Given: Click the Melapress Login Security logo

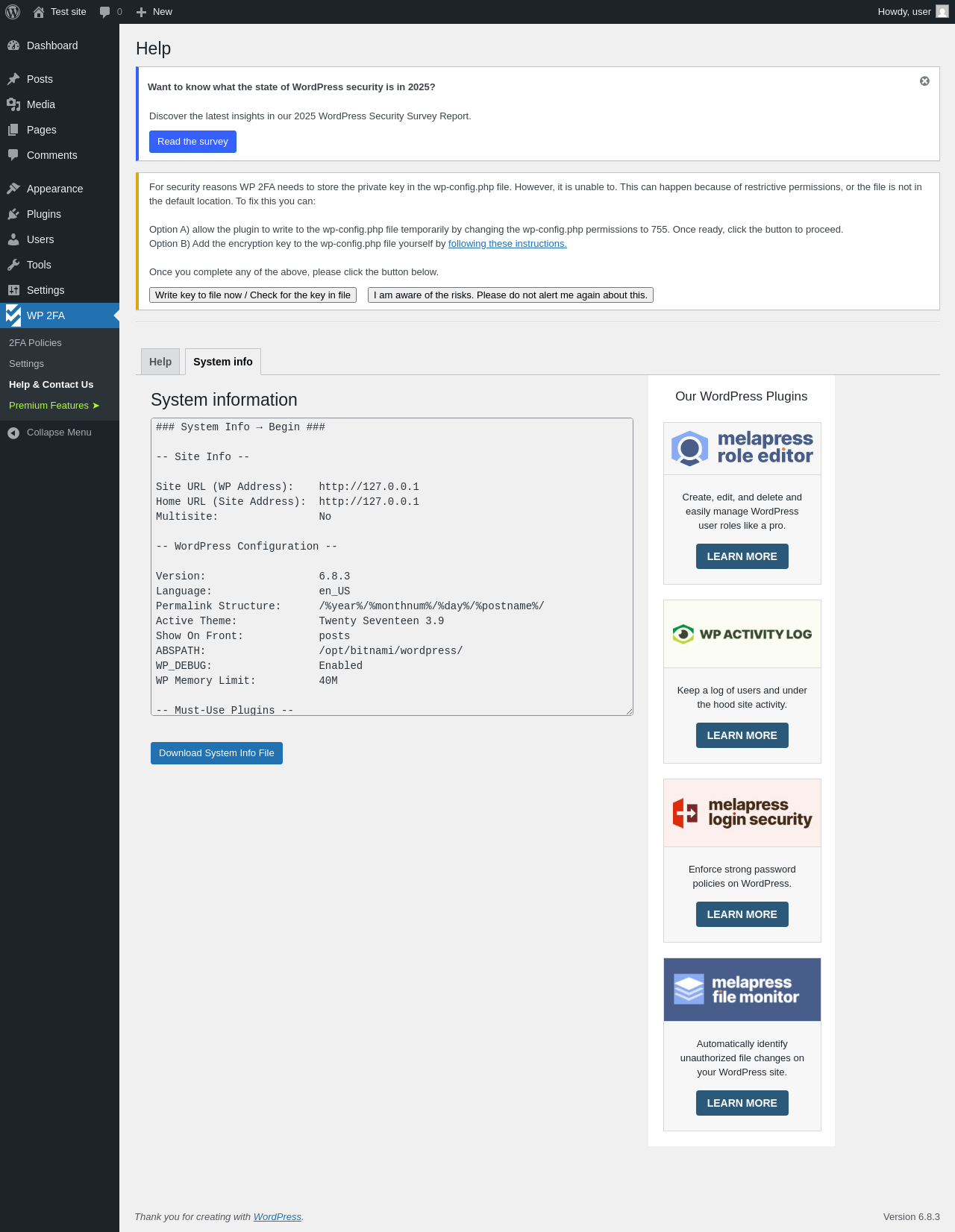Looking at the screenshot, I should (x=742, y=813).
